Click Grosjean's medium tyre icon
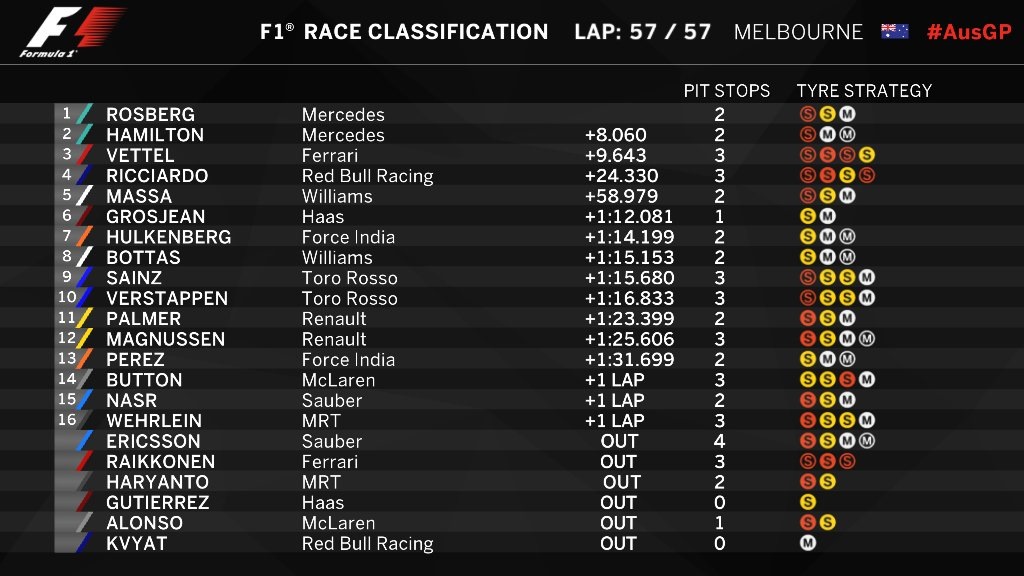This screenshot has width=1024, height=576. [827, 216]
